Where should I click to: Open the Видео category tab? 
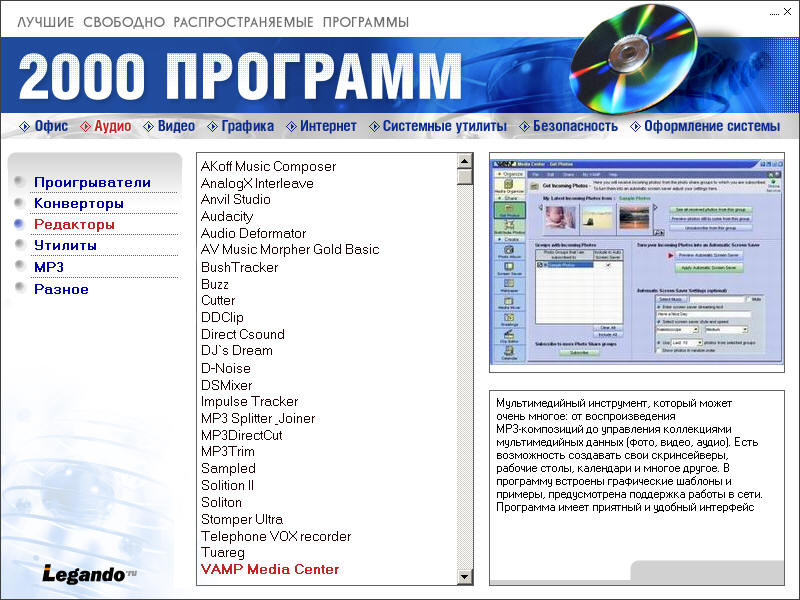pyautogui.click(x=176, y=127)
